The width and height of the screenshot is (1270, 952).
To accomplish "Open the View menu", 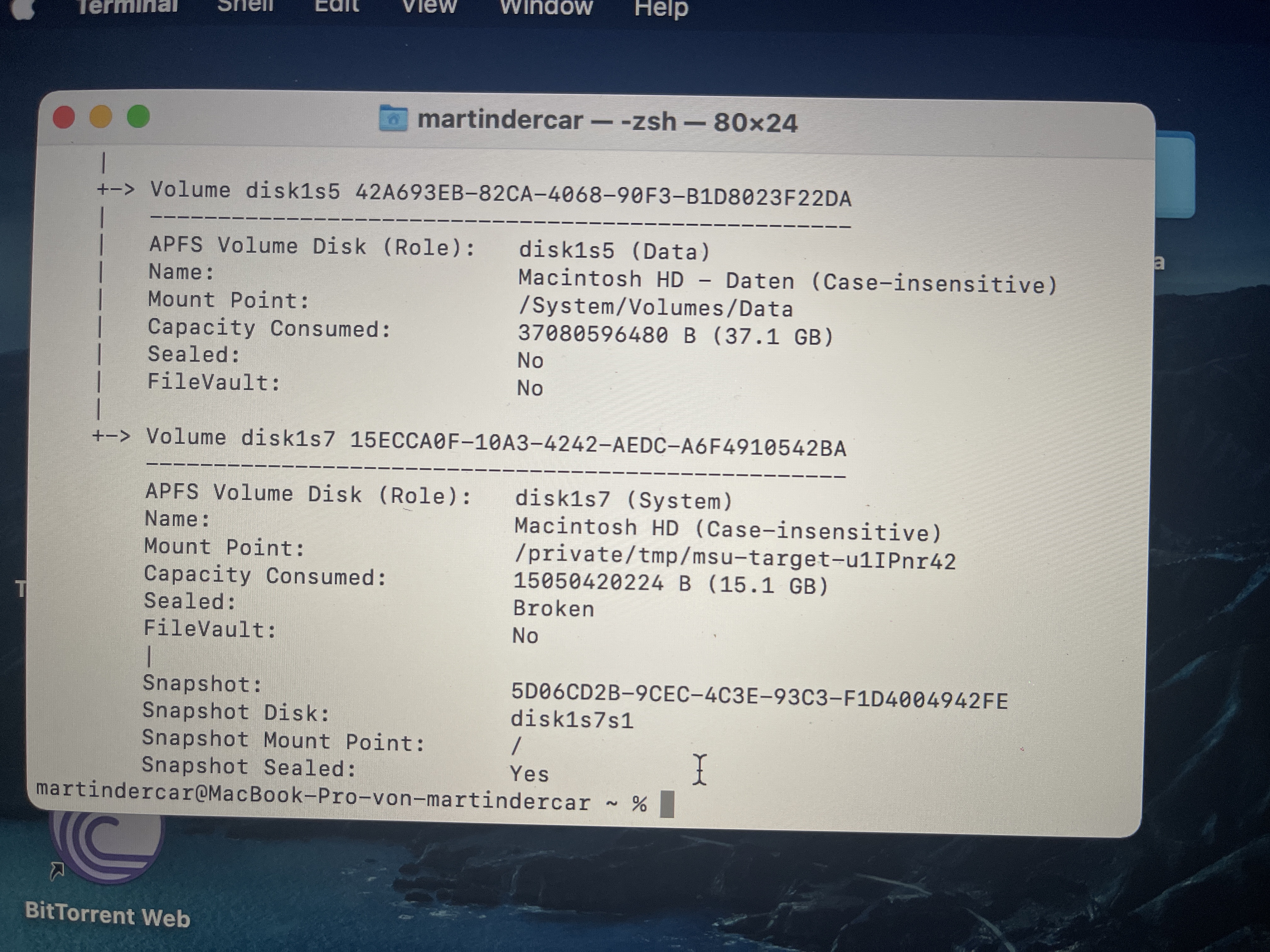I will (x=429, y=6).
